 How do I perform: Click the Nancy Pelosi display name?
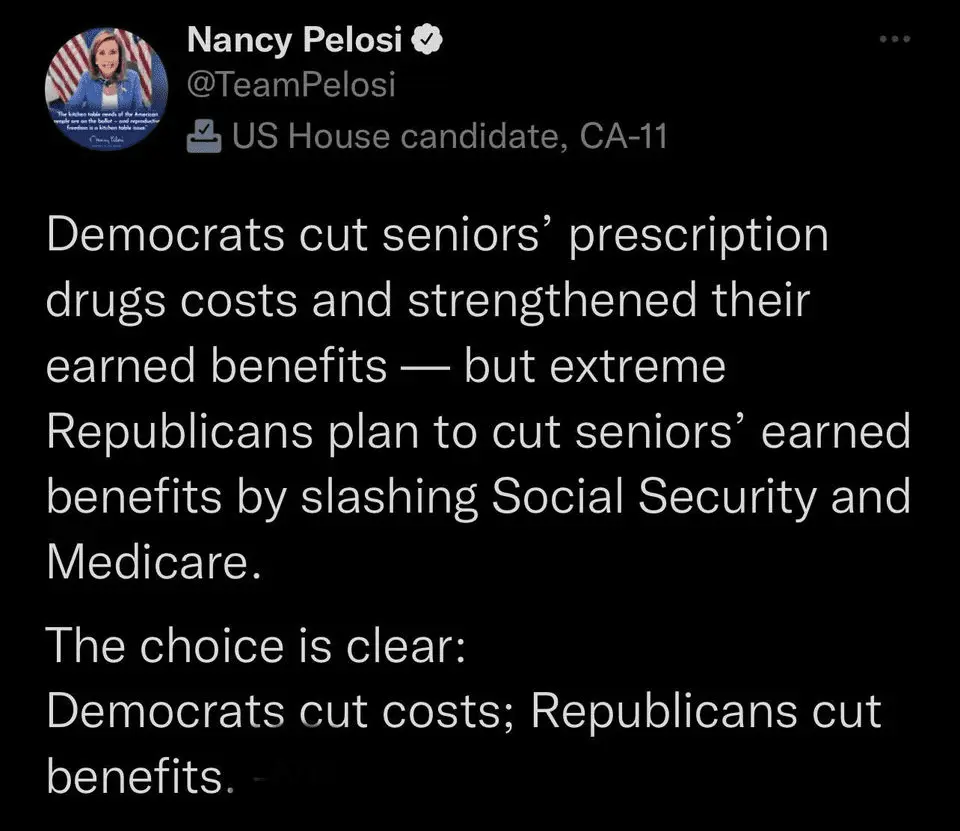click(294, 40)
